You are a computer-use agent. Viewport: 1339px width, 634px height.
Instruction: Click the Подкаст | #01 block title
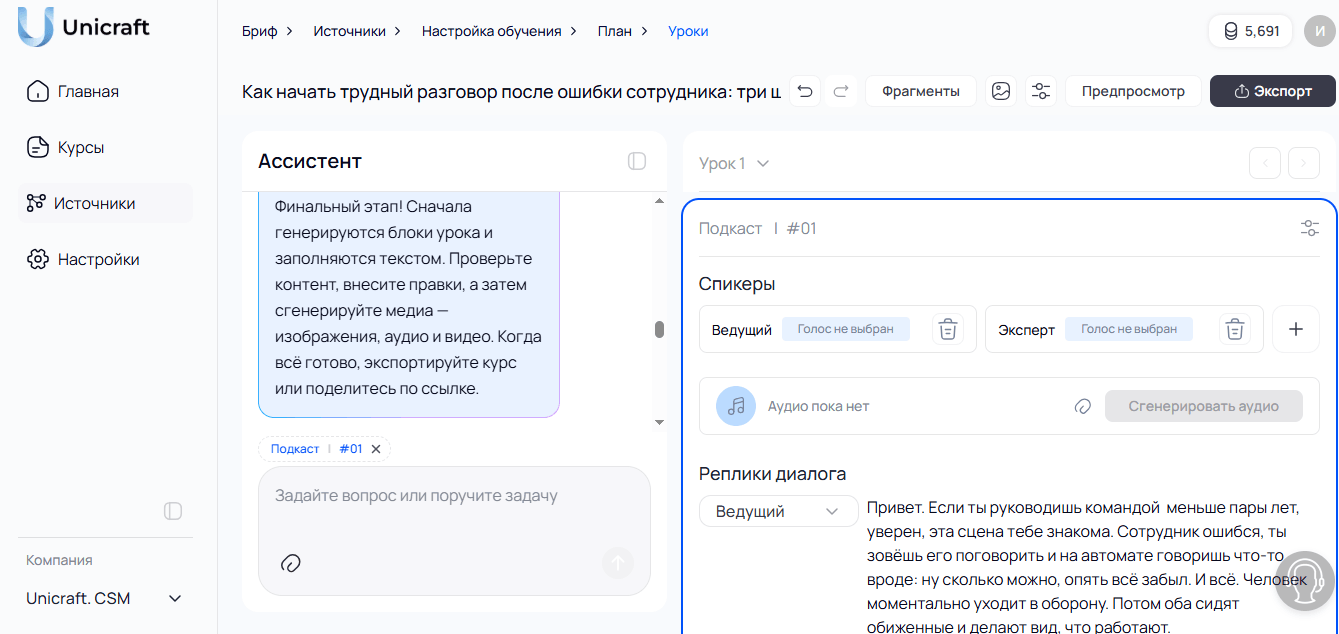[757, 228]
